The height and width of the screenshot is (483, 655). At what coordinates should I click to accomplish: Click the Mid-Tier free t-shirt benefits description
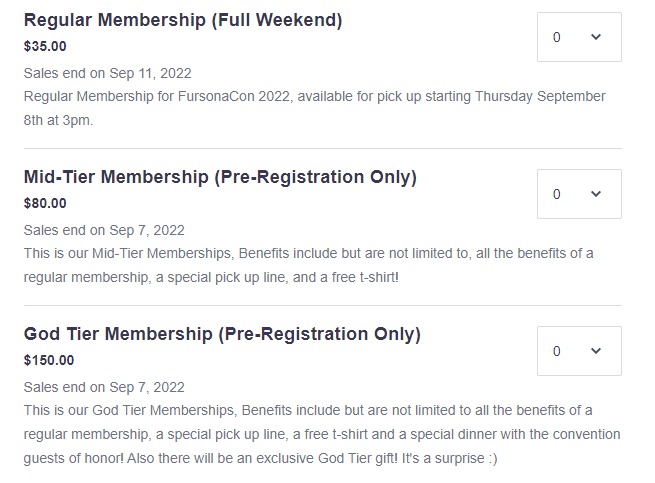308,265
